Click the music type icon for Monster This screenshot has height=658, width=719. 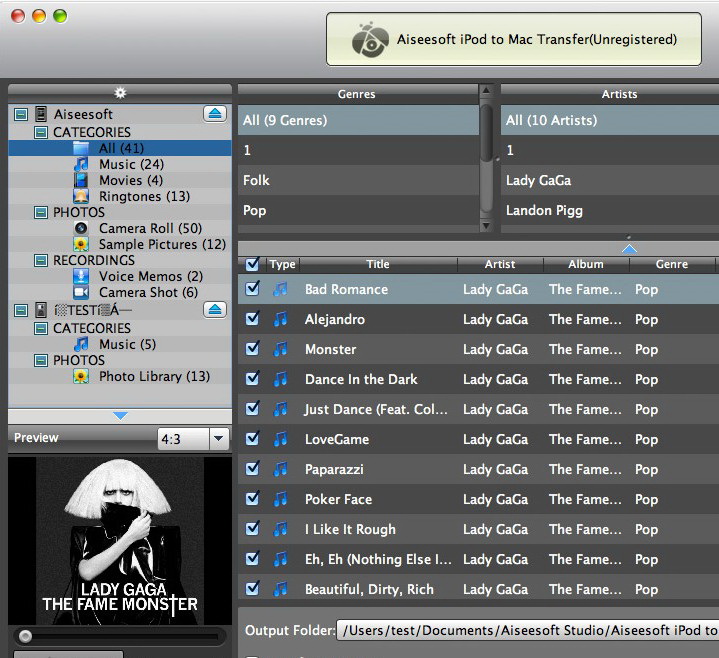(x=280, y=349)
